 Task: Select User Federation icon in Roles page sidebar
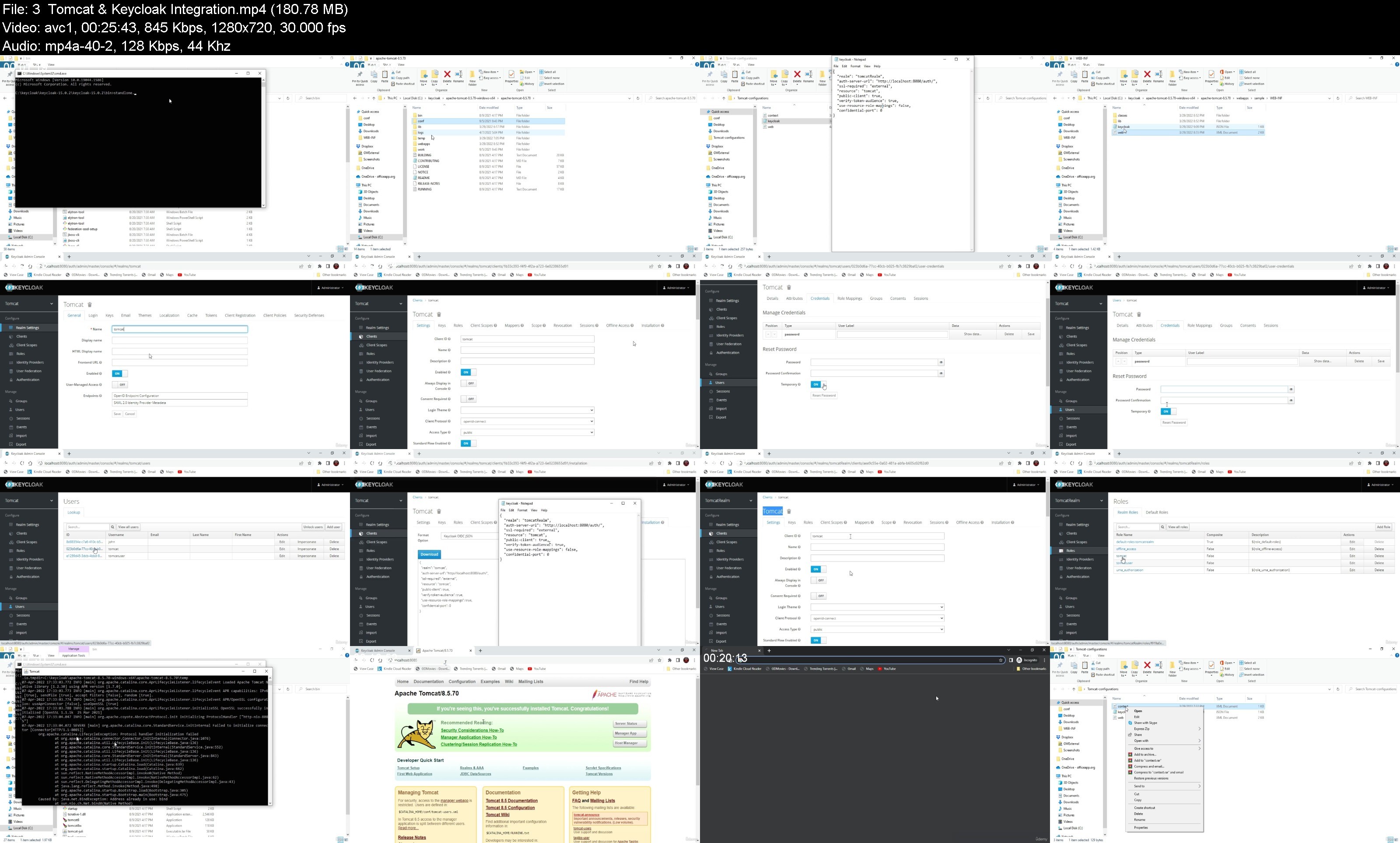coord(1060,568)
